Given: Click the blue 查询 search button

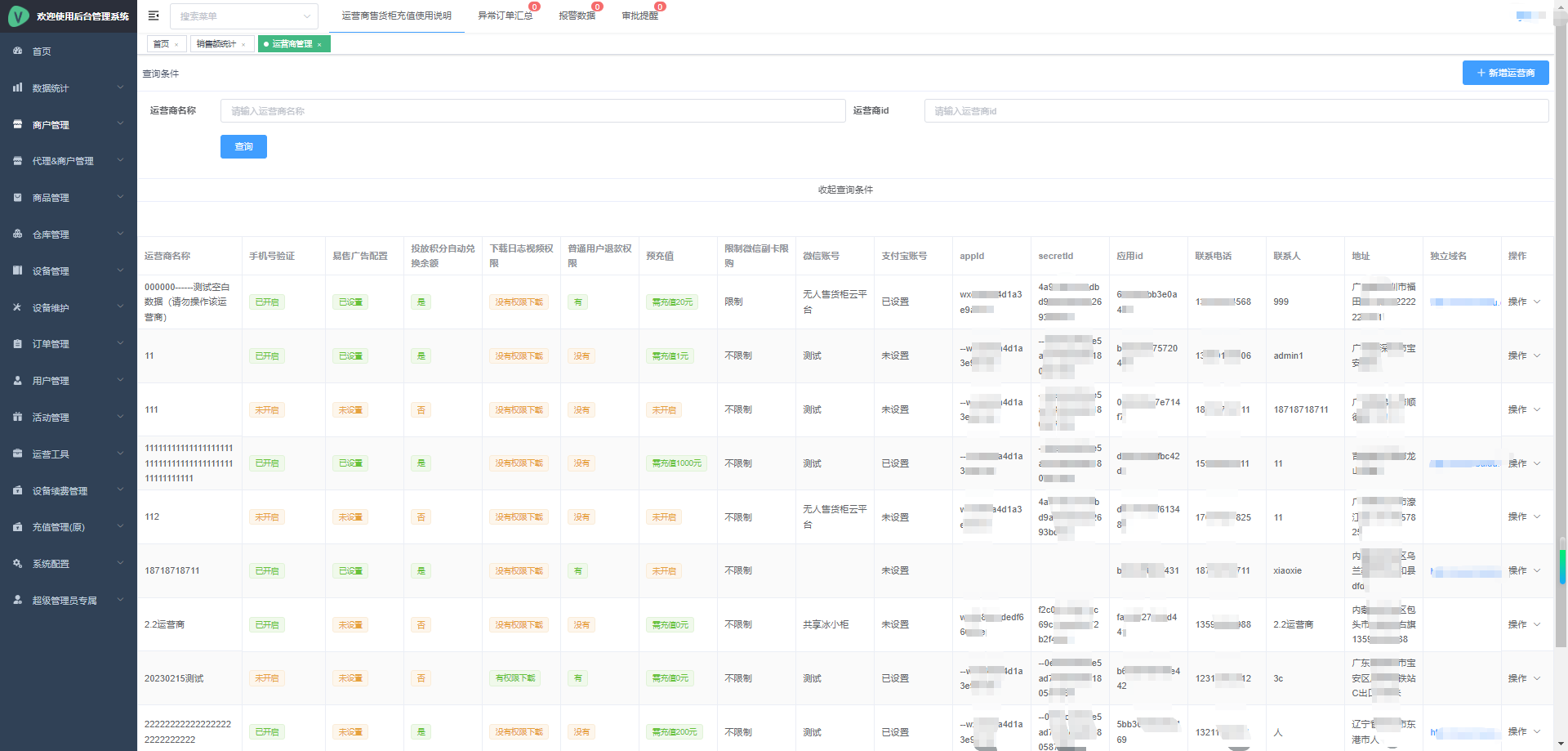Looking at the screenshot, I should tap(243, 146).
